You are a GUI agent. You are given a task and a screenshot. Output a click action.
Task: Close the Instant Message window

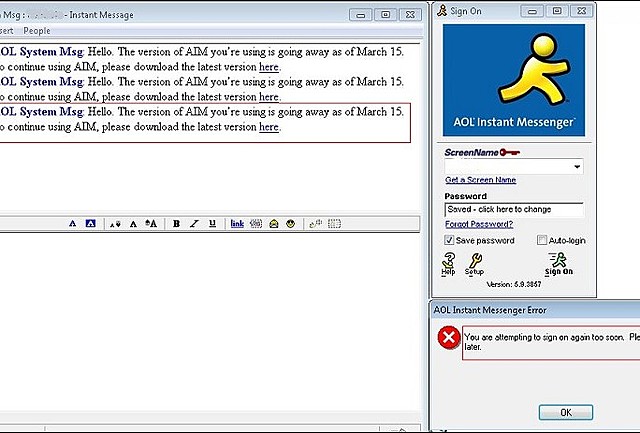pyautogui.click(x=410, y=15)
